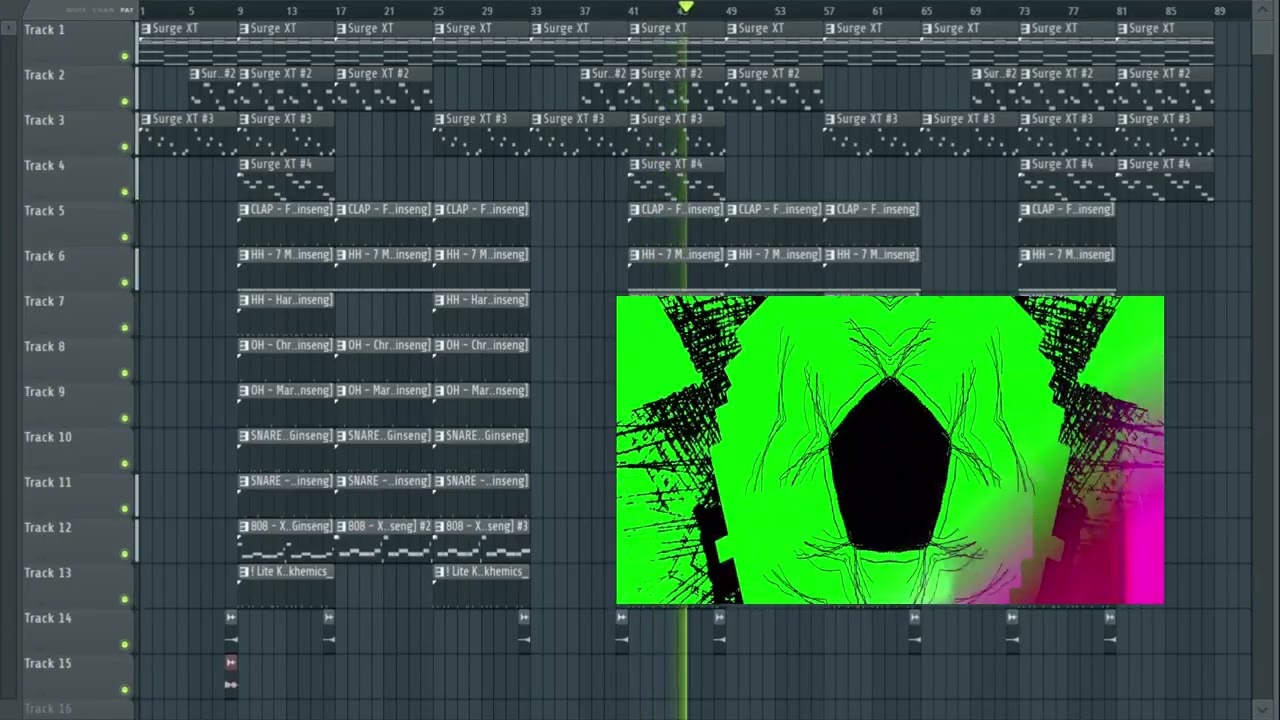Image resolution: width=1280 pixels, height=720 pixels.
Task: Toggle the Track 8 mute switch
Action: click(x=125, y=373)
